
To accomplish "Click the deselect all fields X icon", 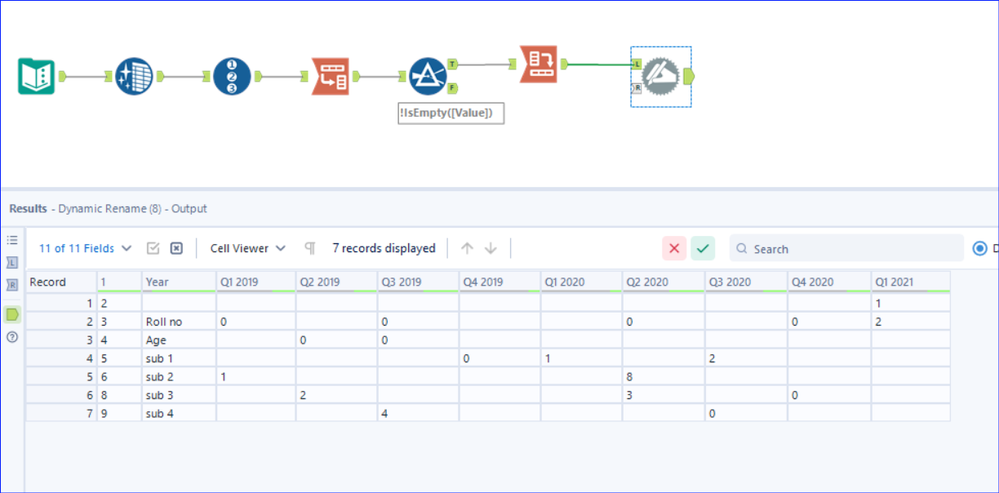I will (176, 248).
